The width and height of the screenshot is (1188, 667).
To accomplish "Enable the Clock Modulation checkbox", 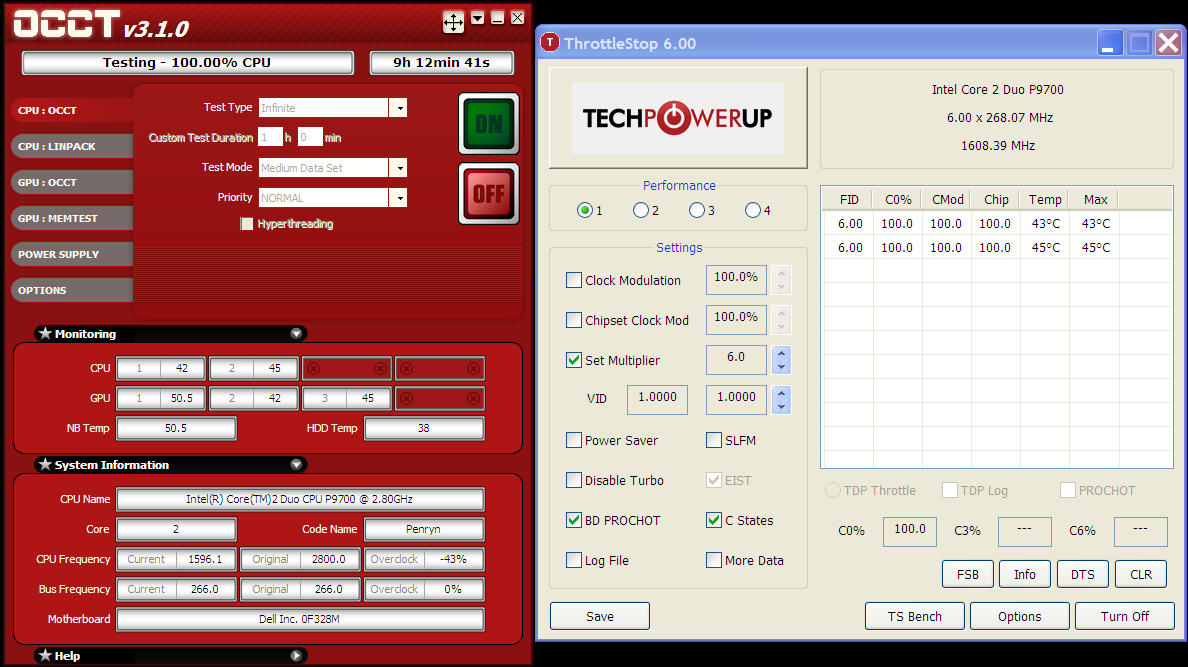I will [x=574, y=281].
